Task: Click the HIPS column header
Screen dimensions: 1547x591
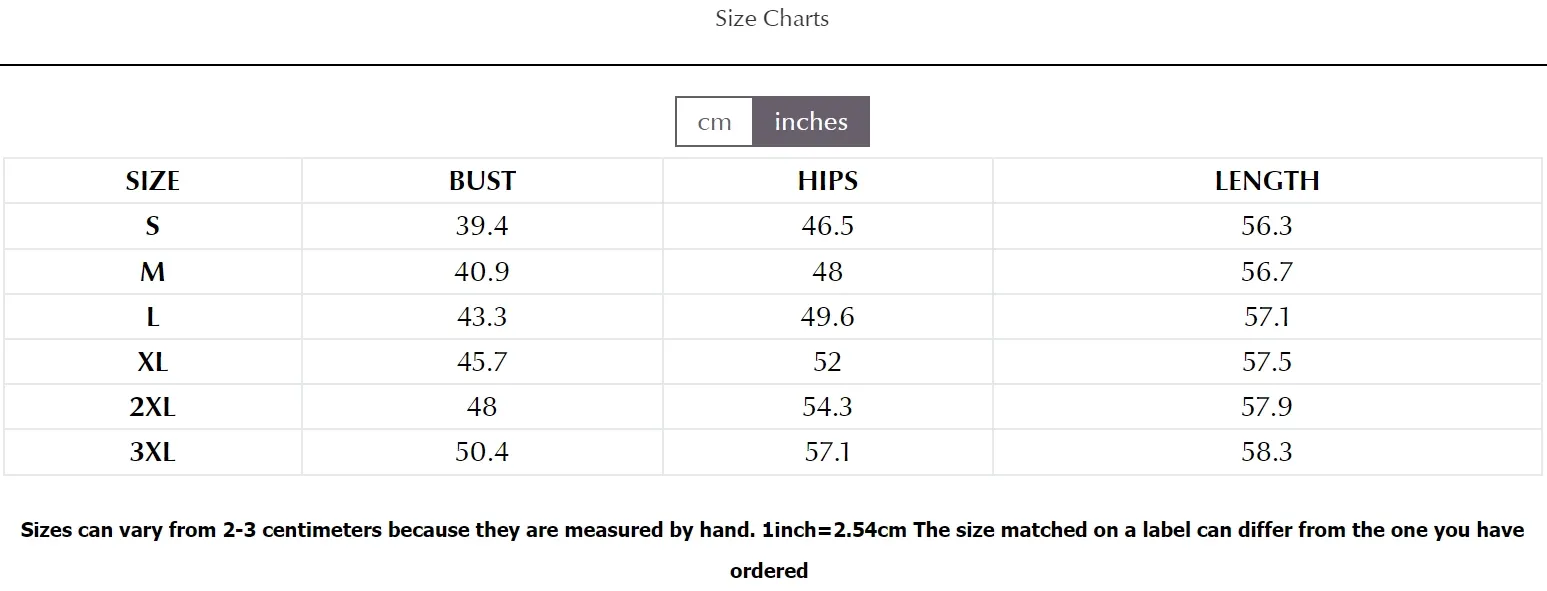Action: pos(828,181)
